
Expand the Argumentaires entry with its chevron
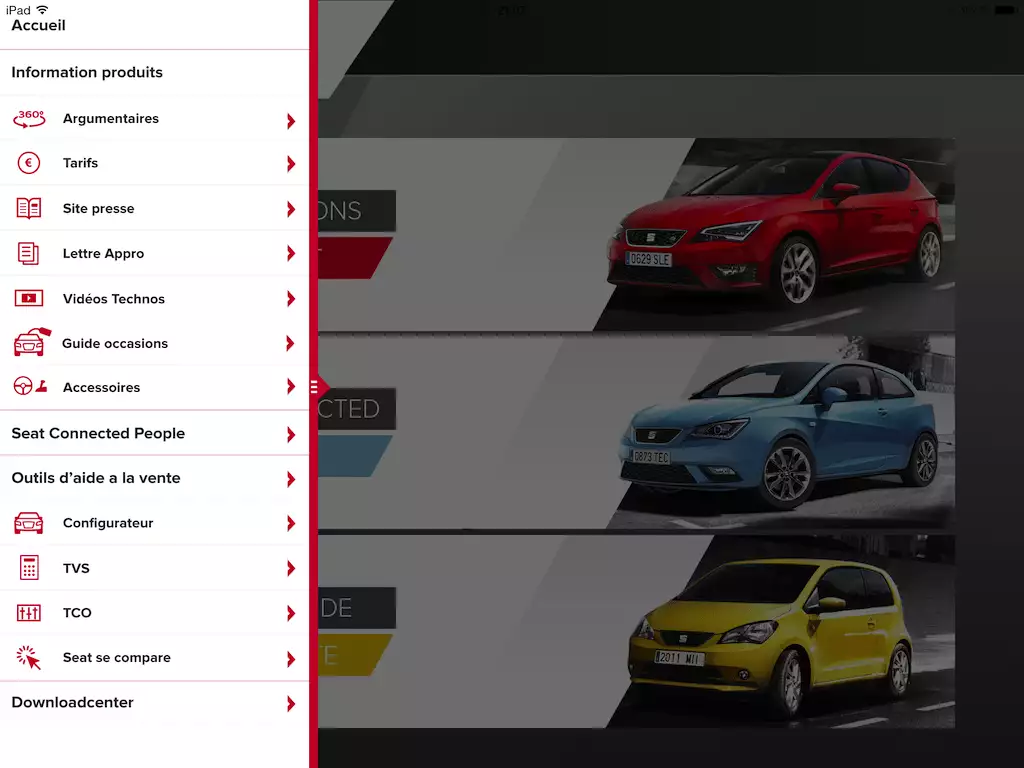(x=290, y=118)
